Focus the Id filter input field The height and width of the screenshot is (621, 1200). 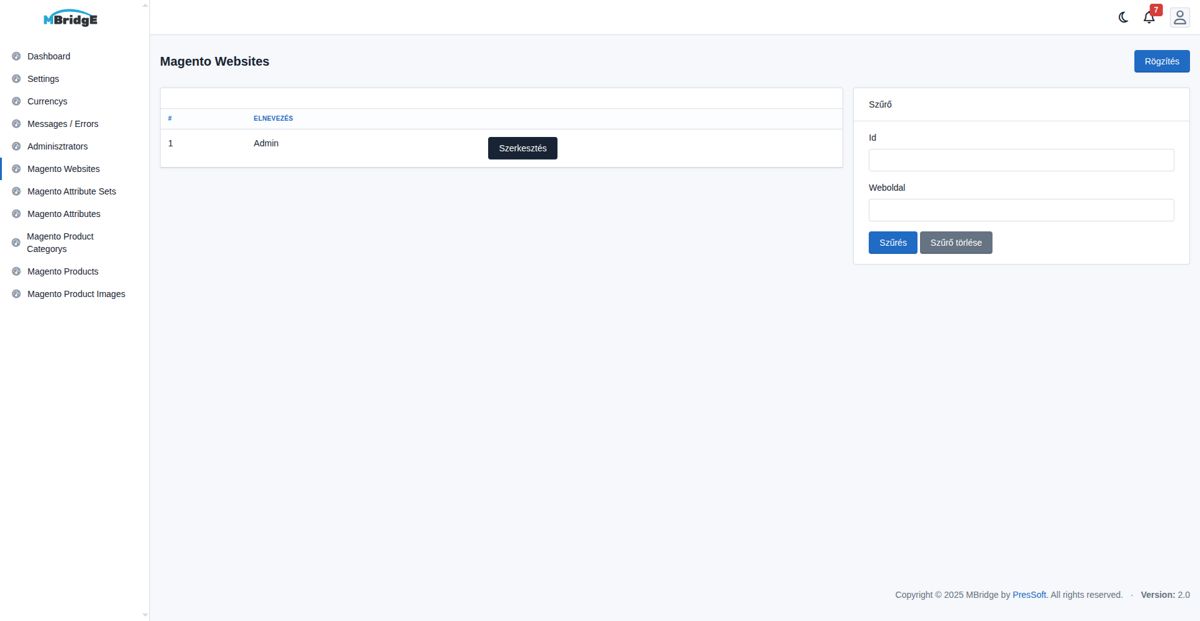(x=1021, y=160)
